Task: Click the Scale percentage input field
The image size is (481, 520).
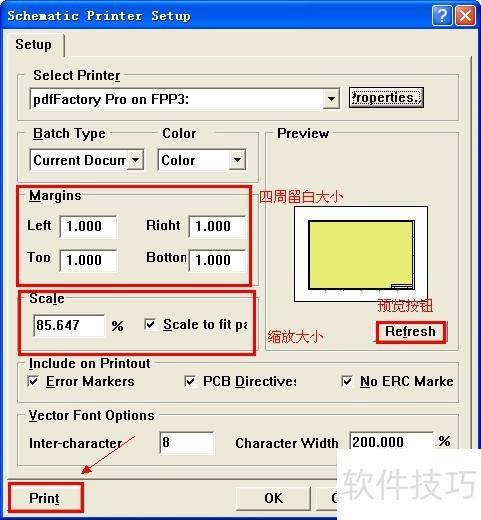Action: click(x=69, y=325)
